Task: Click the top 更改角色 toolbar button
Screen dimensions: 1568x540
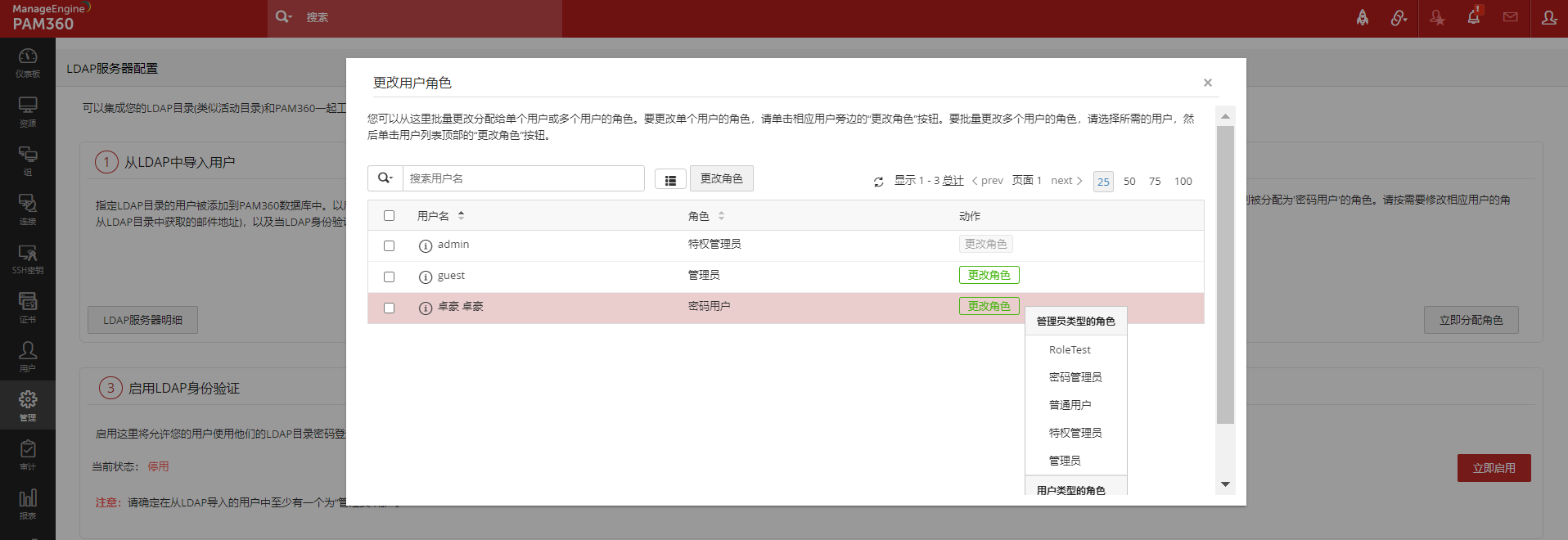Action: [x=722, y=178]
